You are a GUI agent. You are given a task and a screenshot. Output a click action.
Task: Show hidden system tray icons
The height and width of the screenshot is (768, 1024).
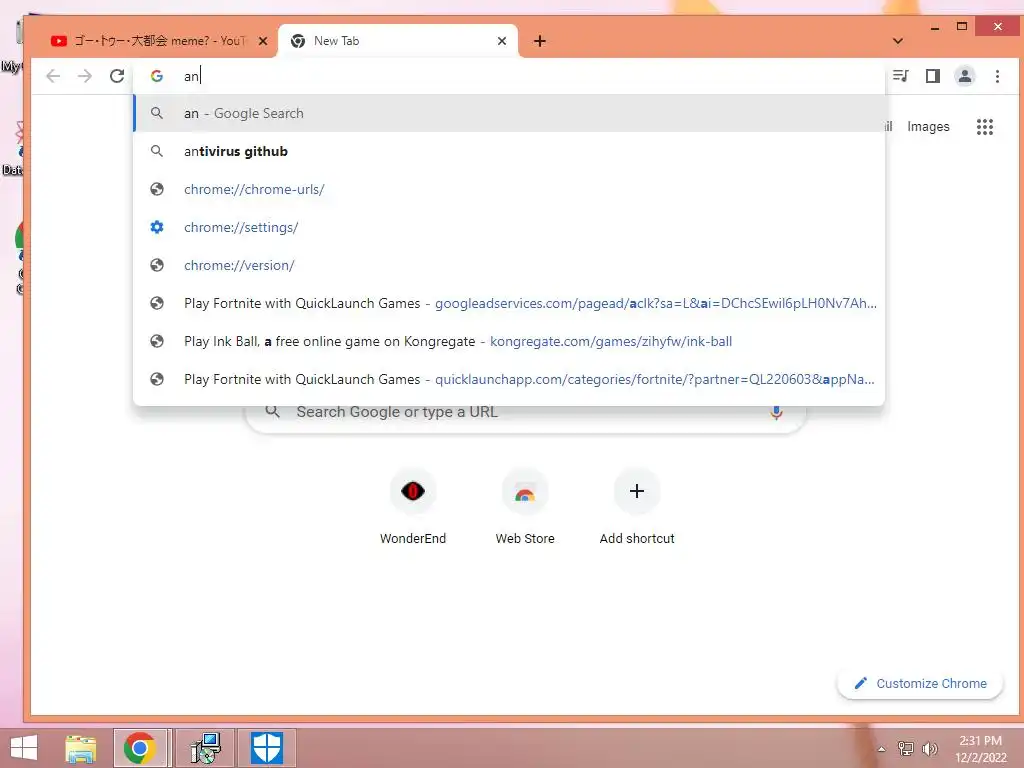click(881, 749)
